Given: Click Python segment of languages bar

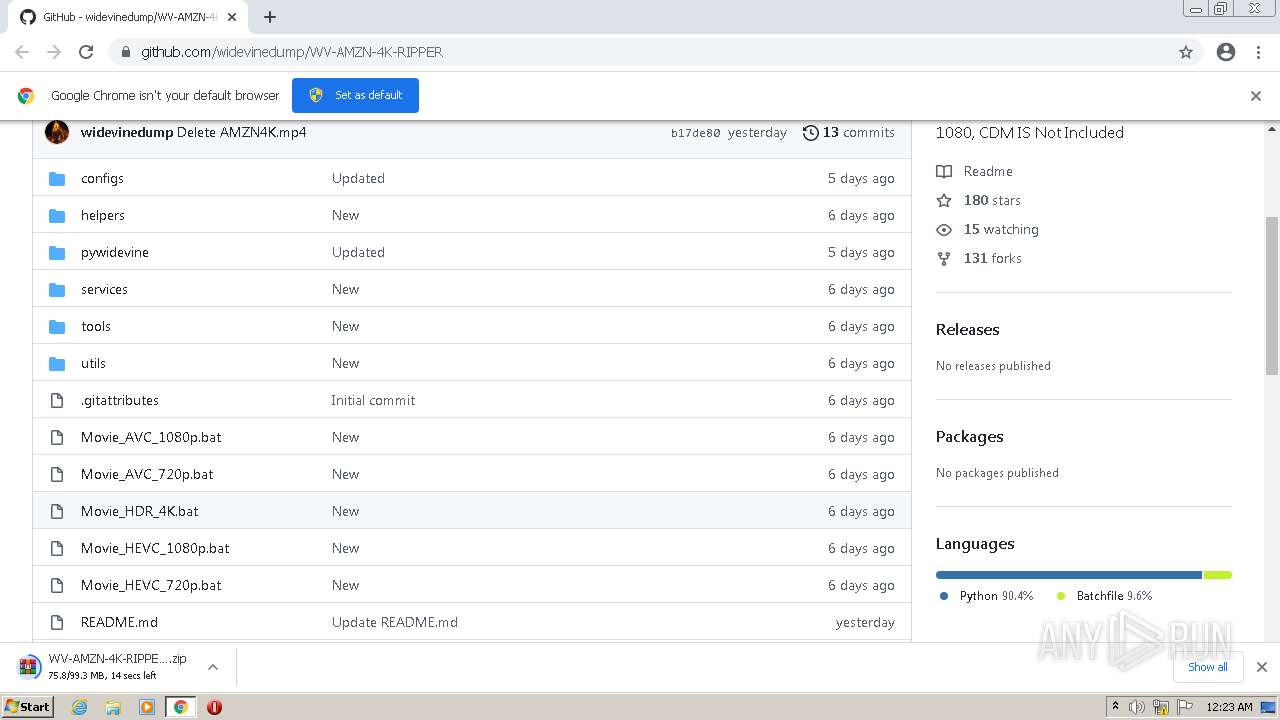Looking at the screenshot, I should [1069, 575].
